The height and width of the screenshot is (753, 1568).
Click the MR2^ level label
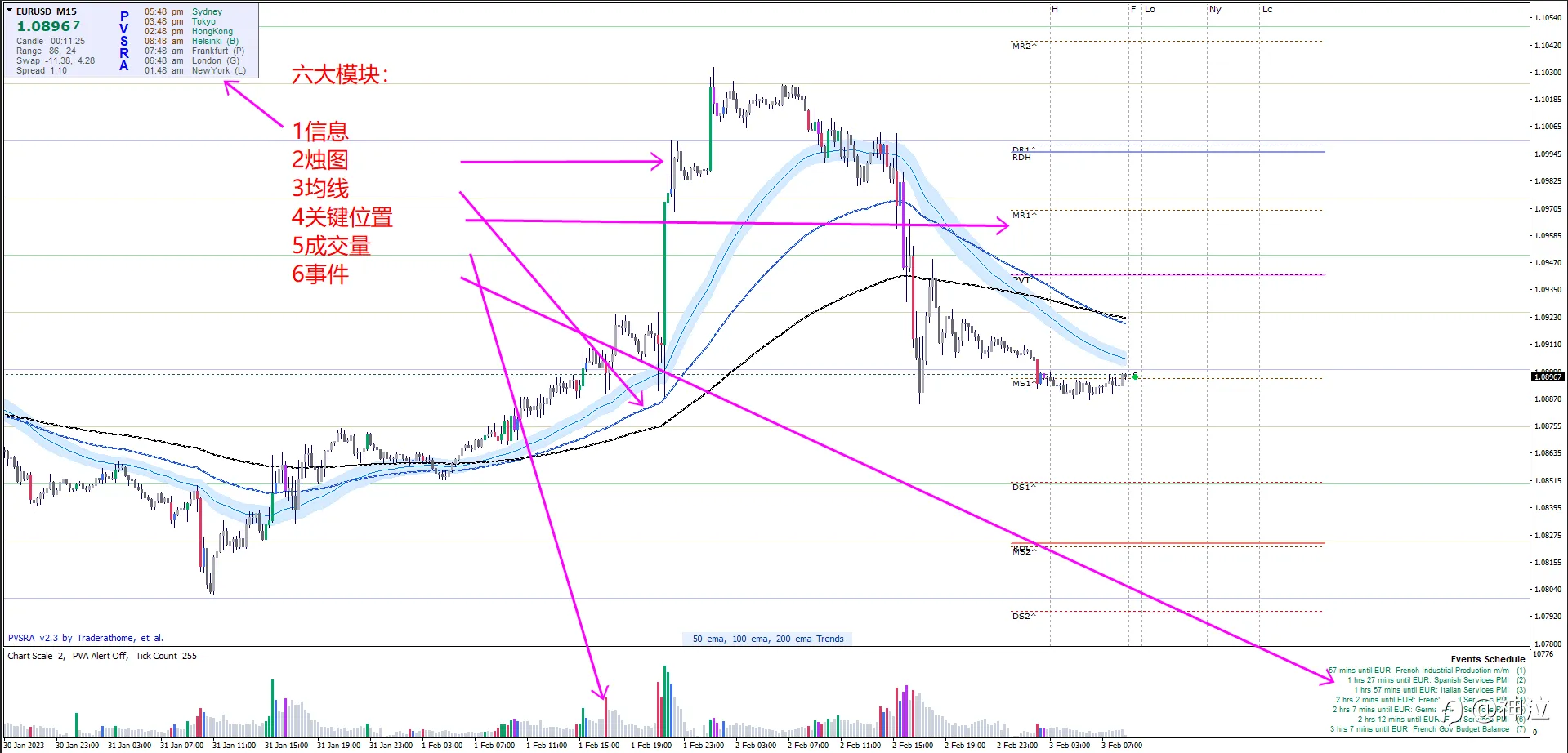[x=1024, y=47]
